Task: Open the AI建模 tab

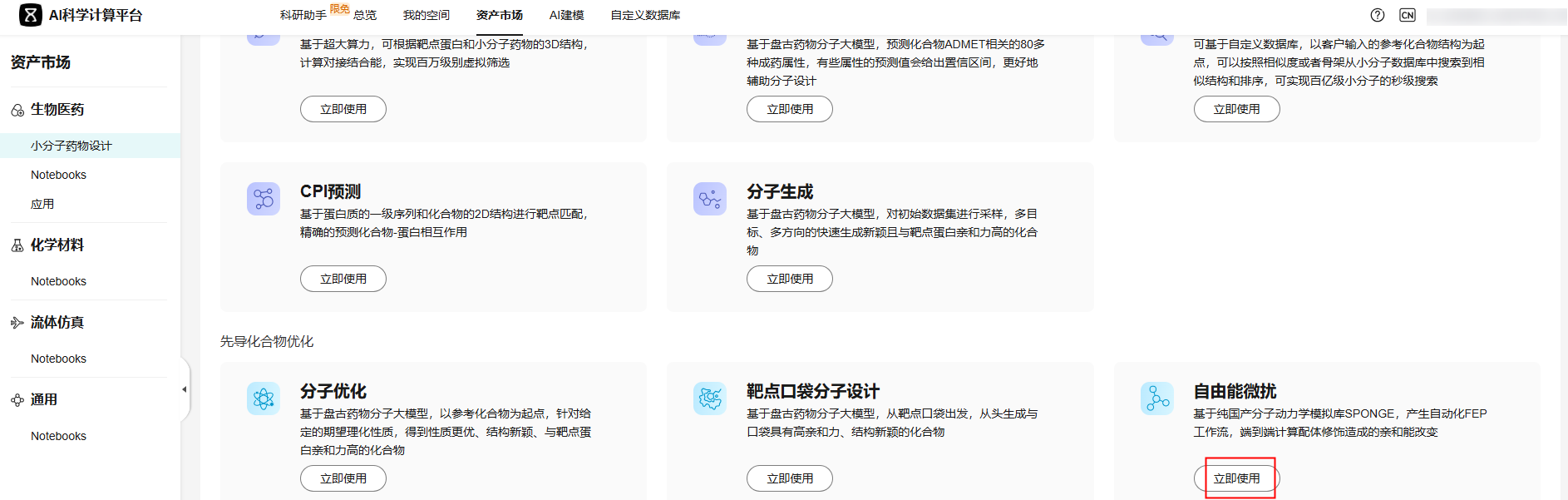Action: tap(567, 15)
